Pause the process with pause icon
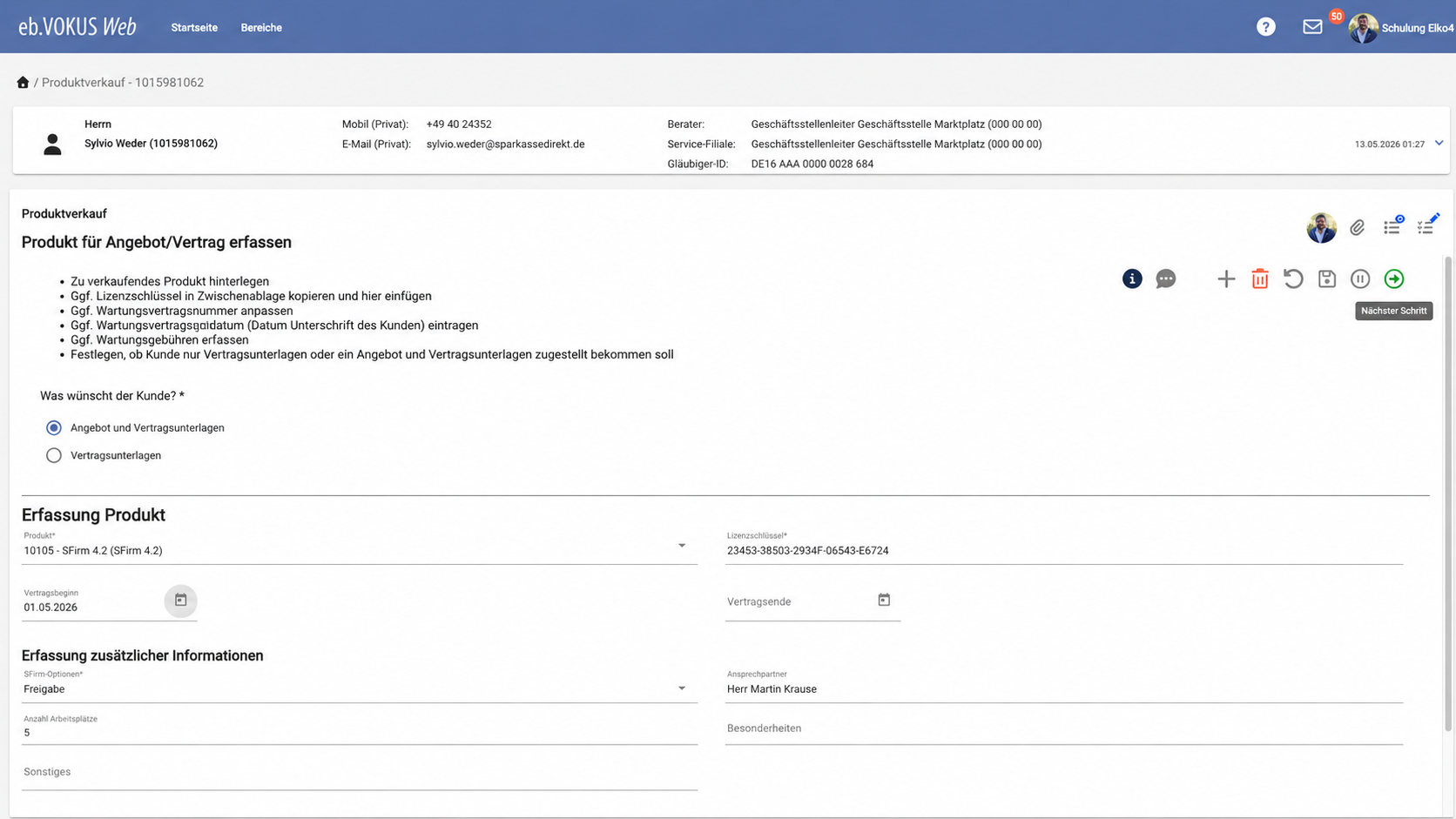The width and height of the screenshot is (1456, 819). click(1360, 279)
